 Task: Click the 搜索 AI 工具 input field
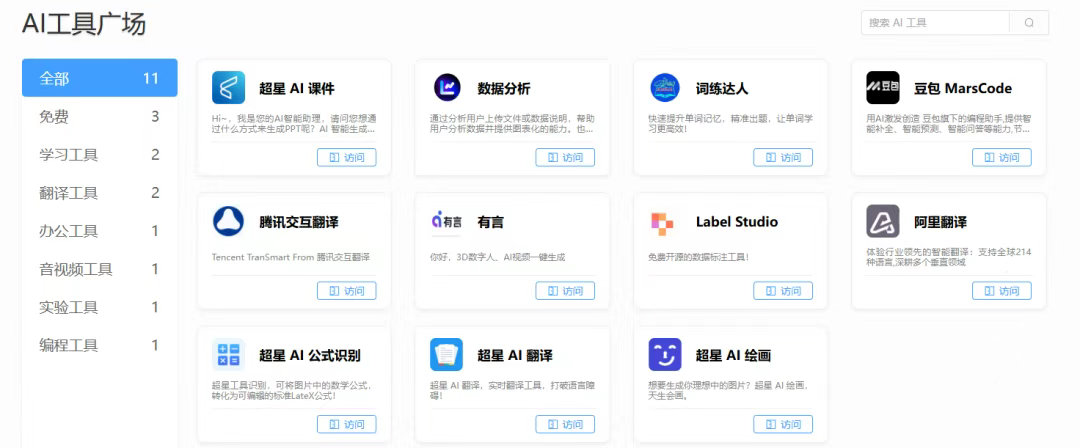click(x=935, y=23)
